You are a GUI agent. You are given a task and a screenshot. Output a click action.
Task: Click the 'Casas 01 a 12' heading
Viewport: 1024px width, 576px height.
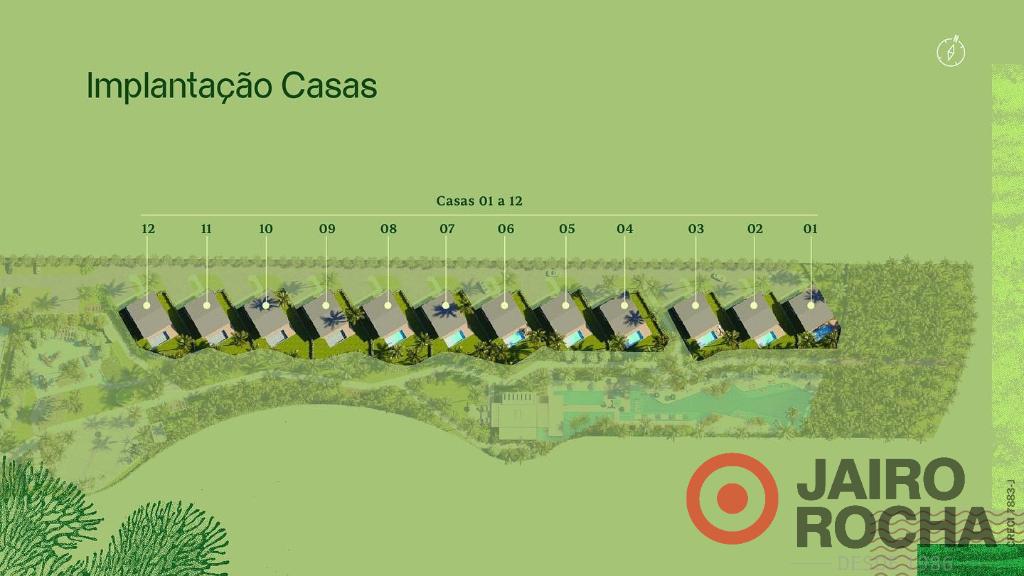click(479, 201)
